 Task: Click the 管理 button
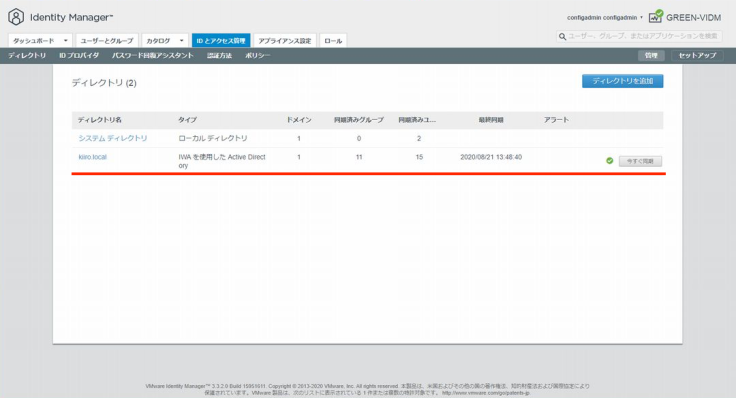(651, 55)
